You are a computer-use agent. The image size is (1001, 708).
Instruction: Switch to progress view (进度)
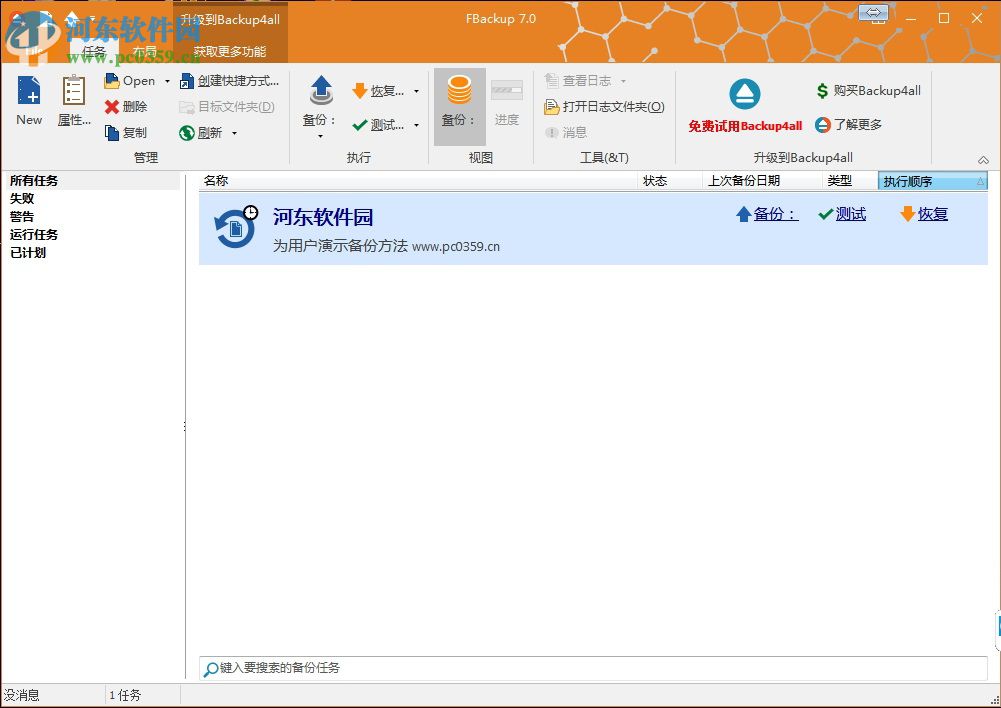[506, 105]
